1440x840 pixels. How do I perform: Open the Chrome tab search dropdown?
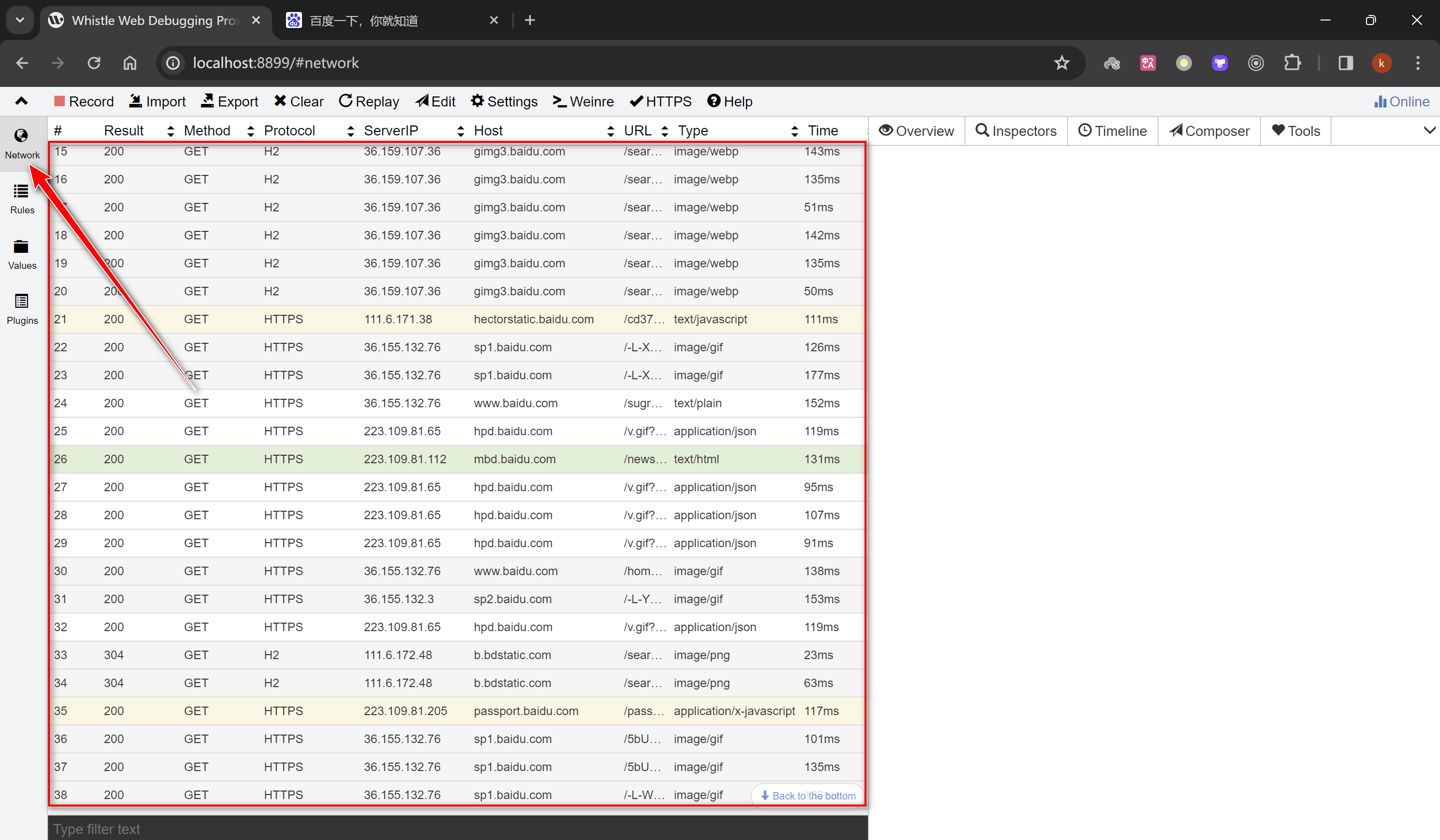pos(20,20)
